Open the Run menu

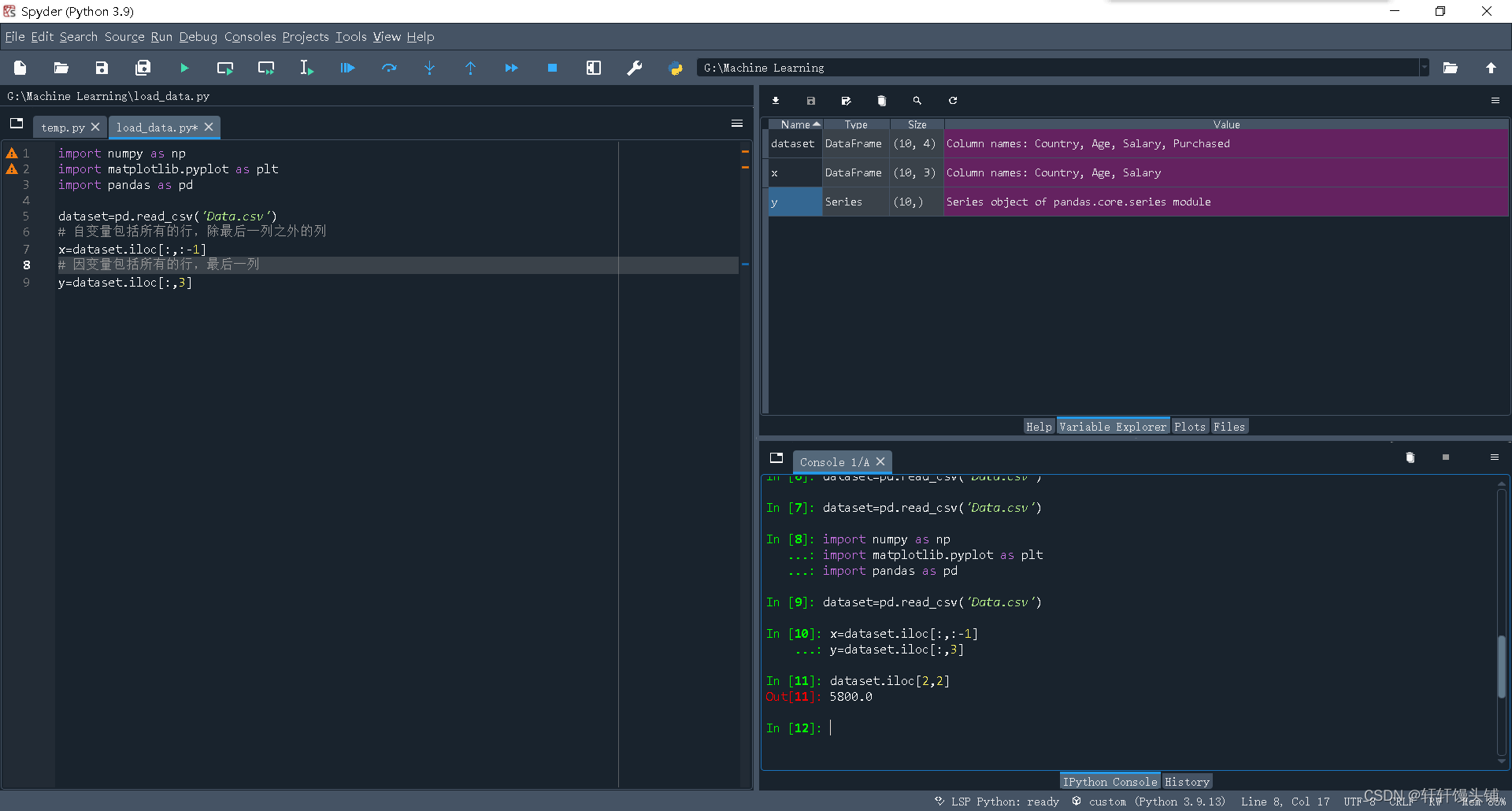(161, 37)
